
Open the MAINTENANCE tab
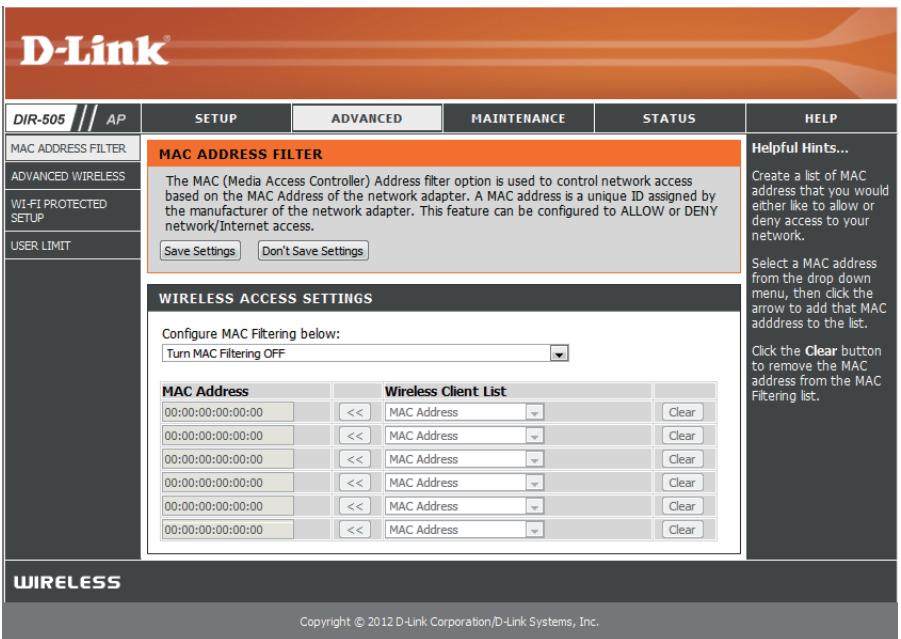(518, 118)
